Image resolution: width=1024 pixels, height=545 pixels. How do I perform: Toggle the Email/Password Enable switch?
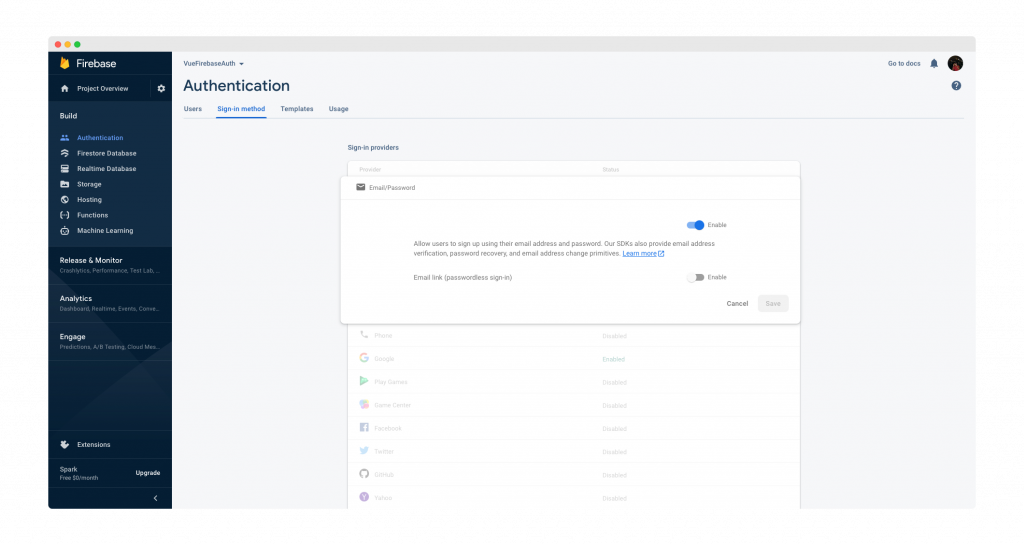coord(696,225)
